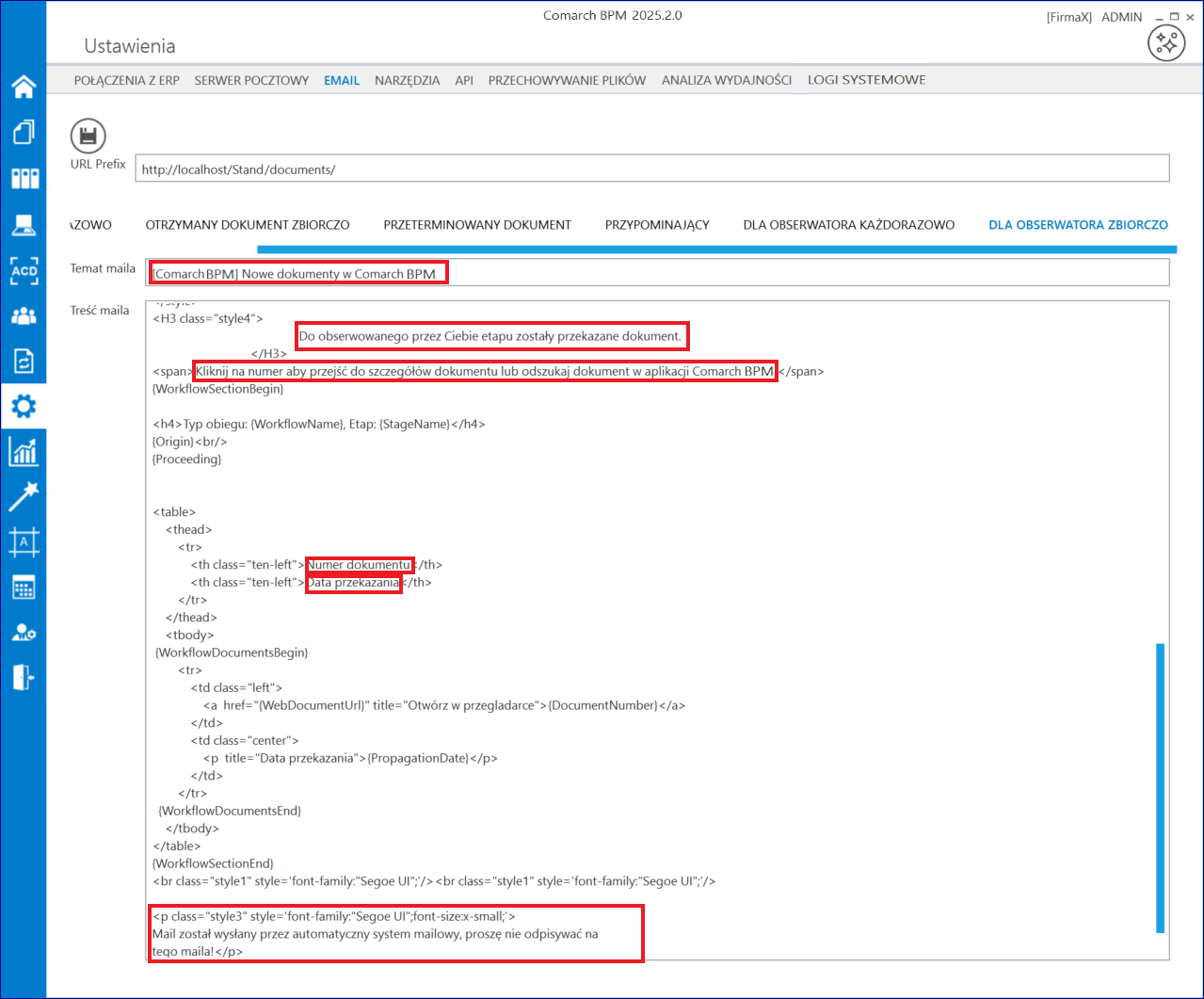Click the Ustawienia page title
The height and width of the screenshot is (999, 1204).
click(x=130, y=46)
